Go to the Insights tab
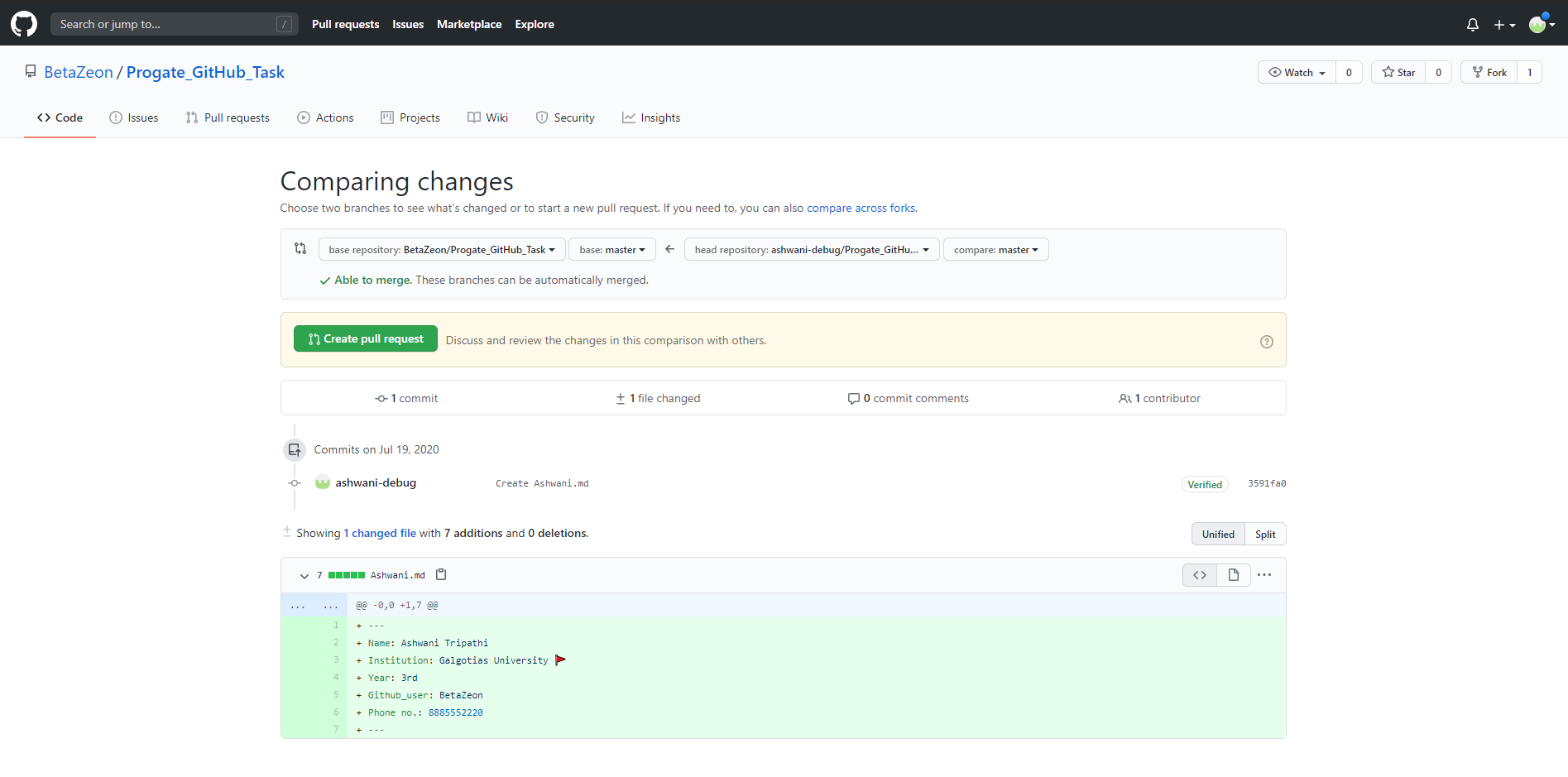 tap(651, 118)
